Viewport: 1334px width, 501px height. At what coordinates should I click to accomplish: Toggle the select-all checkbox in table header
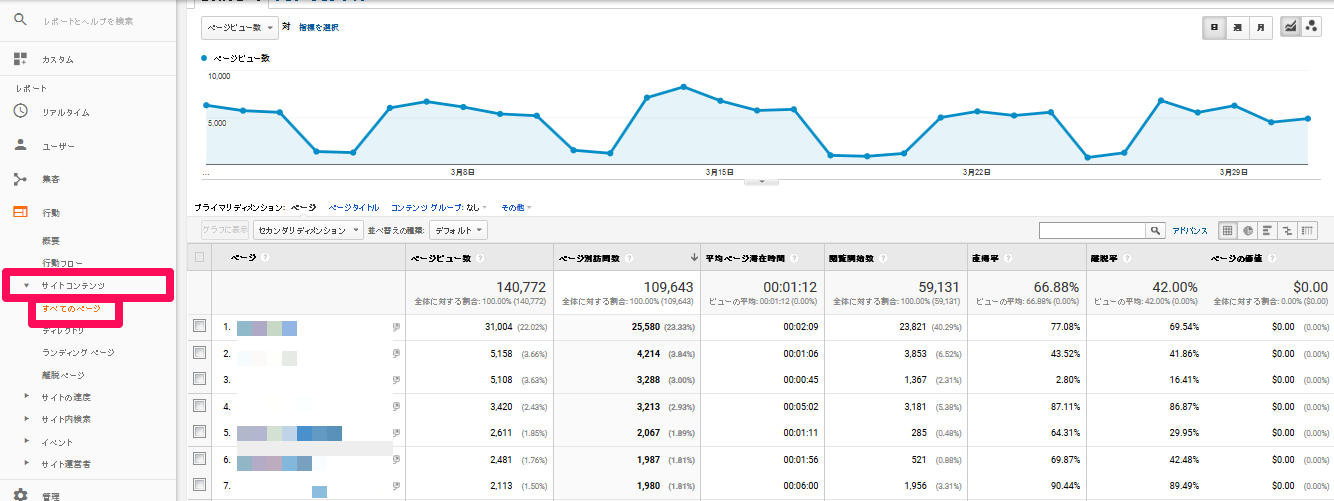tap(200, 258)
